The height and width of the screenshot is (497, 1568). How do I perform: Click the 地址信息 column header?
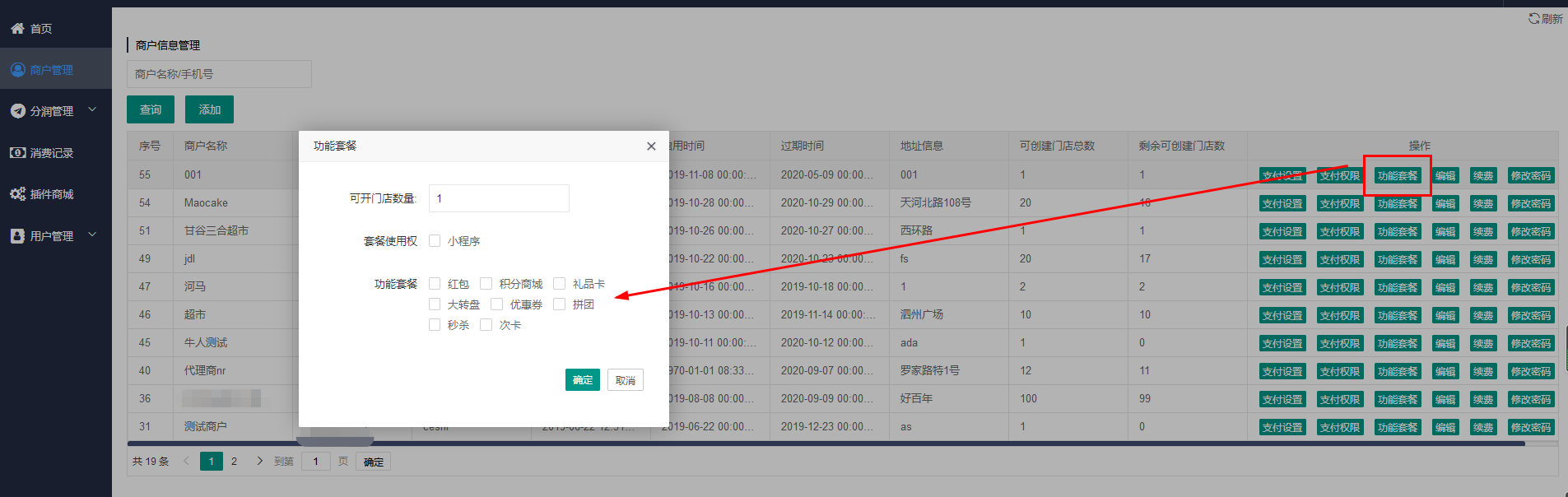(922, 146)
